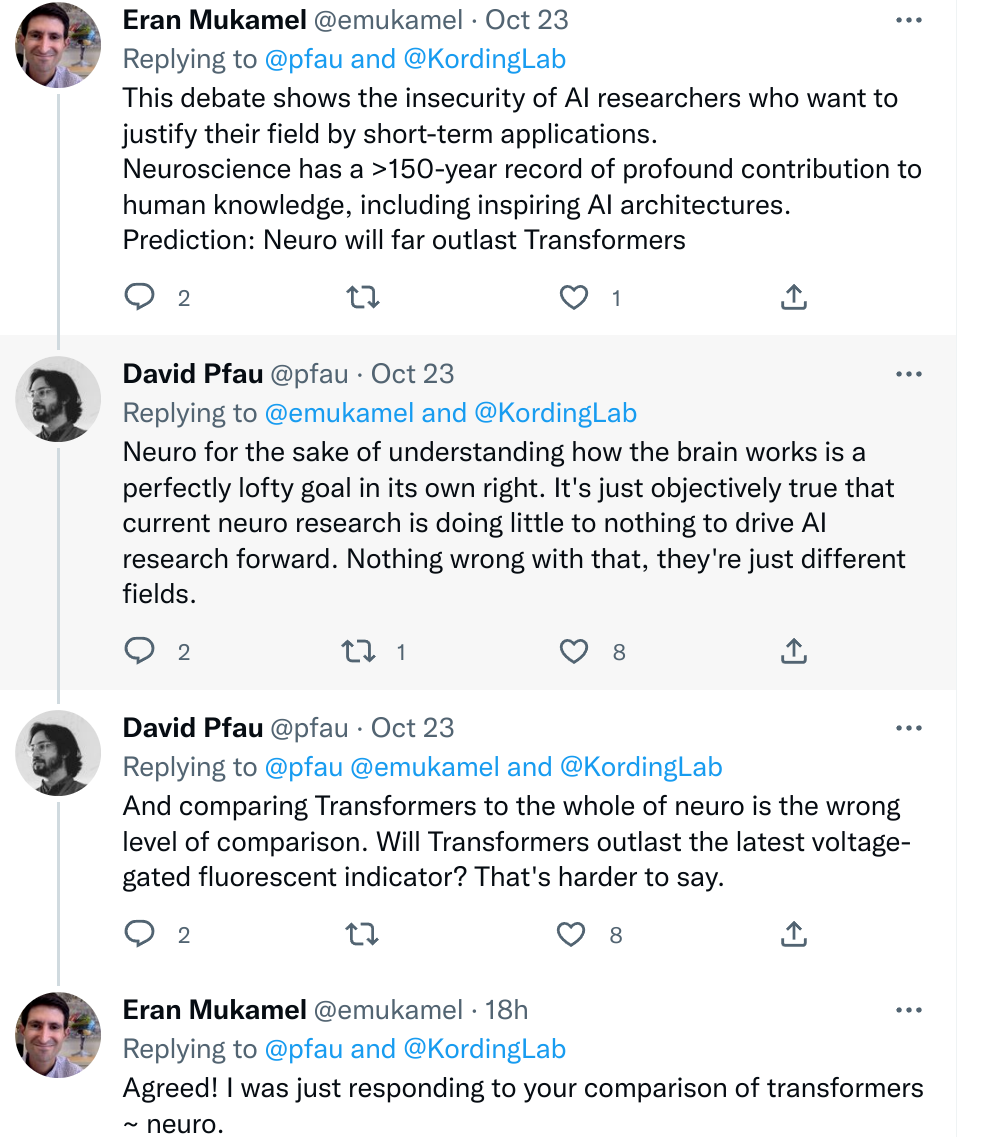Like the voltage-gated fluorescent indicator tweet

tap(571, 934)
